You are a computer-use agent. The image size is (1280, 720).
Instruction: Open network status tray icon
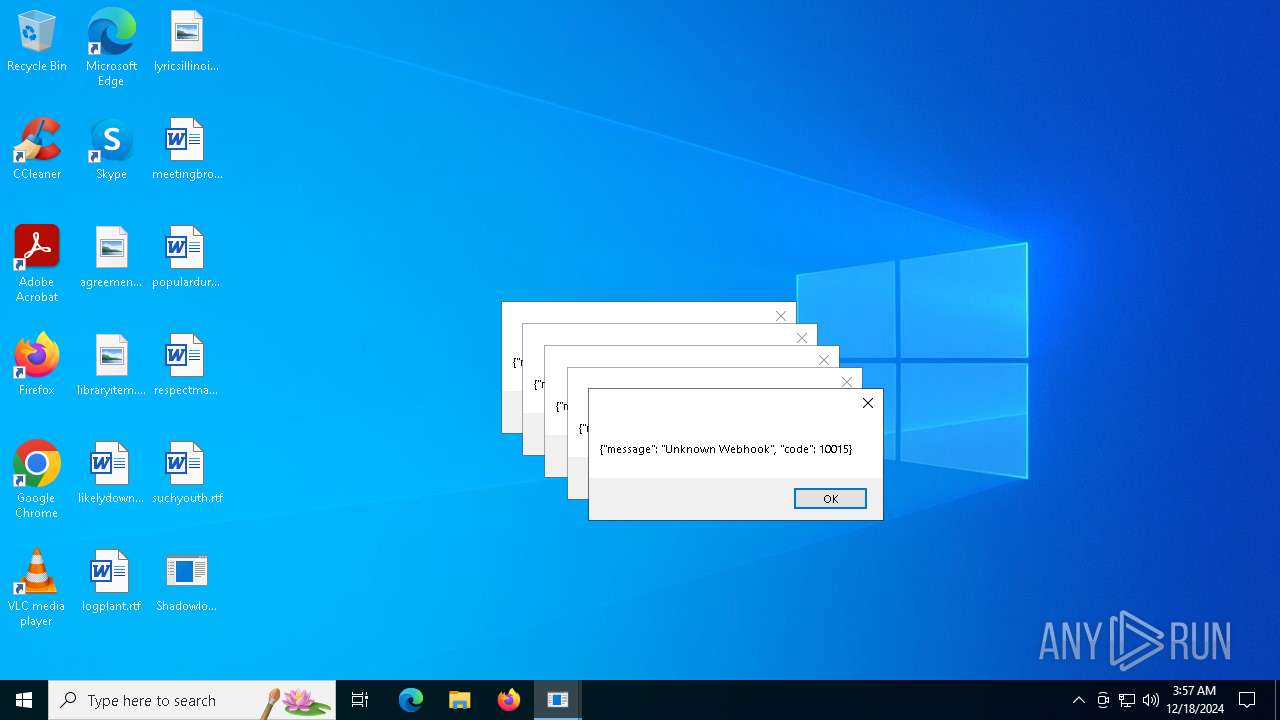coord(1127,700)
